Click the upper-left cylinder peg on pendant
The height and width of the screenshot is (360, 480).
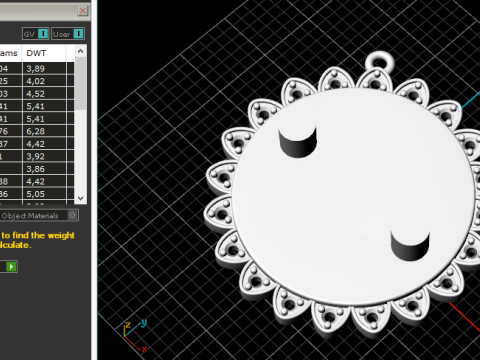[298, 142]
